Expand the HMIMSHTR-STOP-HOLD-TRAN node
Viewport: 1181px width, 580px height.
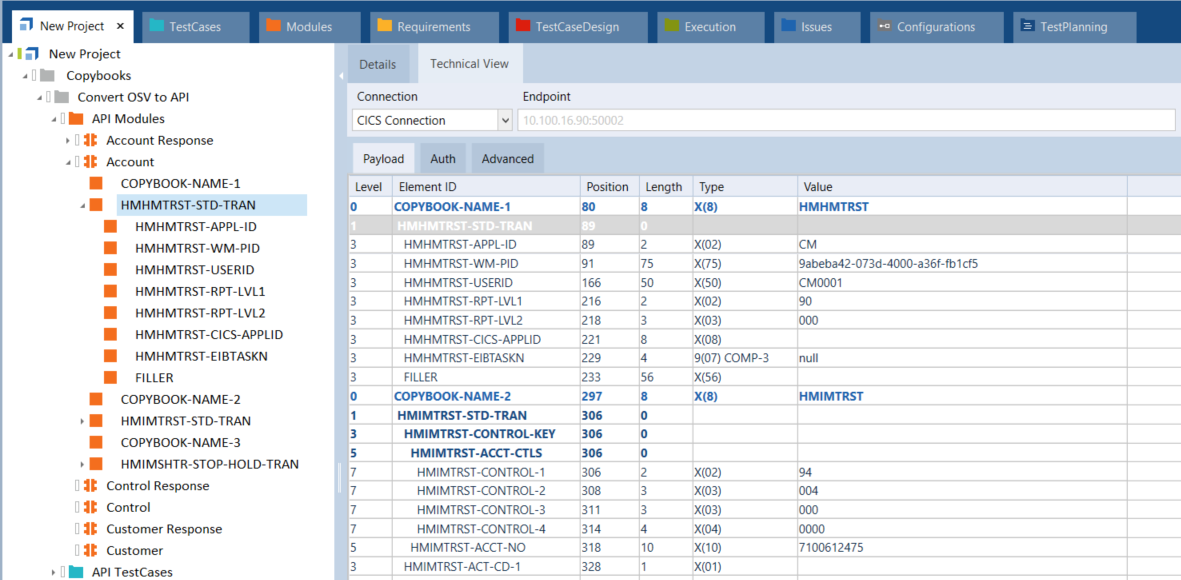82,464
